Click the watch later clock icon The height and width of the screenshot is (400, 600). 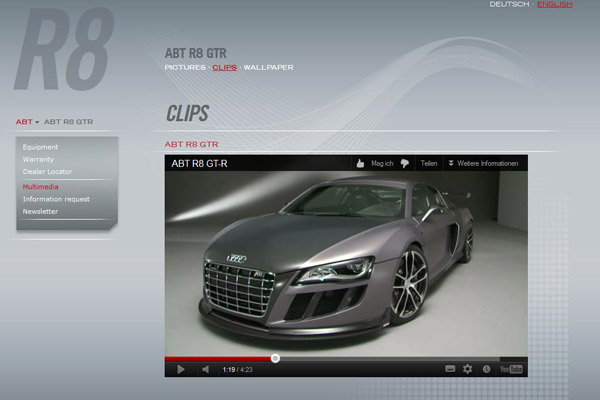[x=486, y=369]
